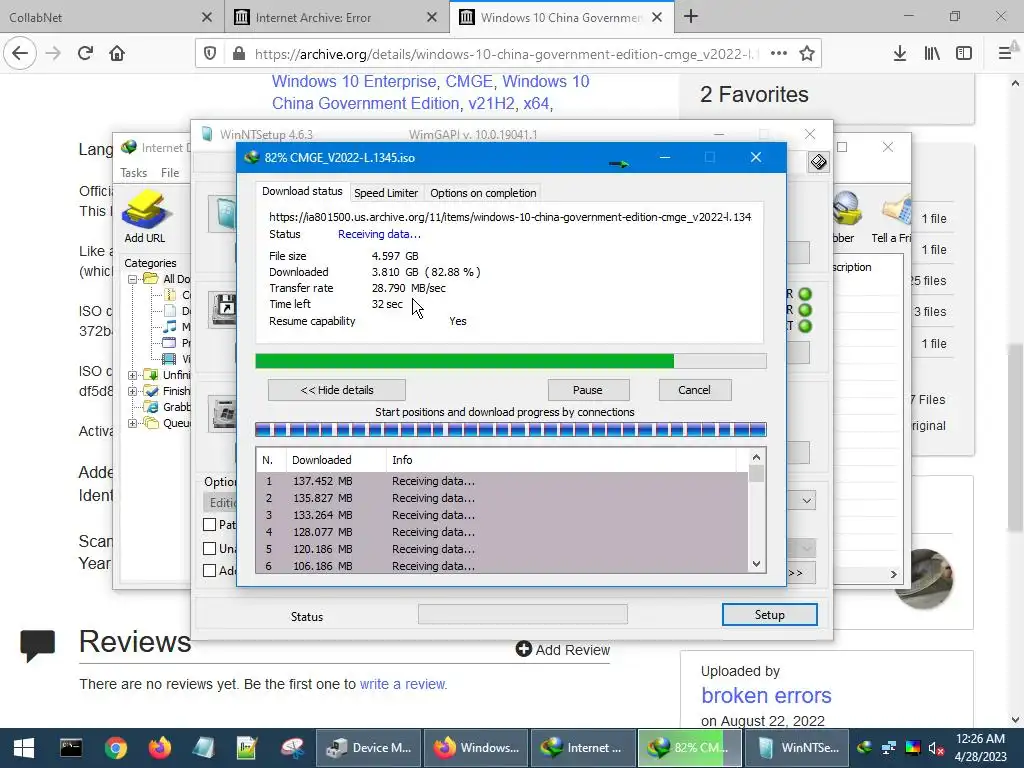
Task: Click Hide details button
Action: click(337, 390)
